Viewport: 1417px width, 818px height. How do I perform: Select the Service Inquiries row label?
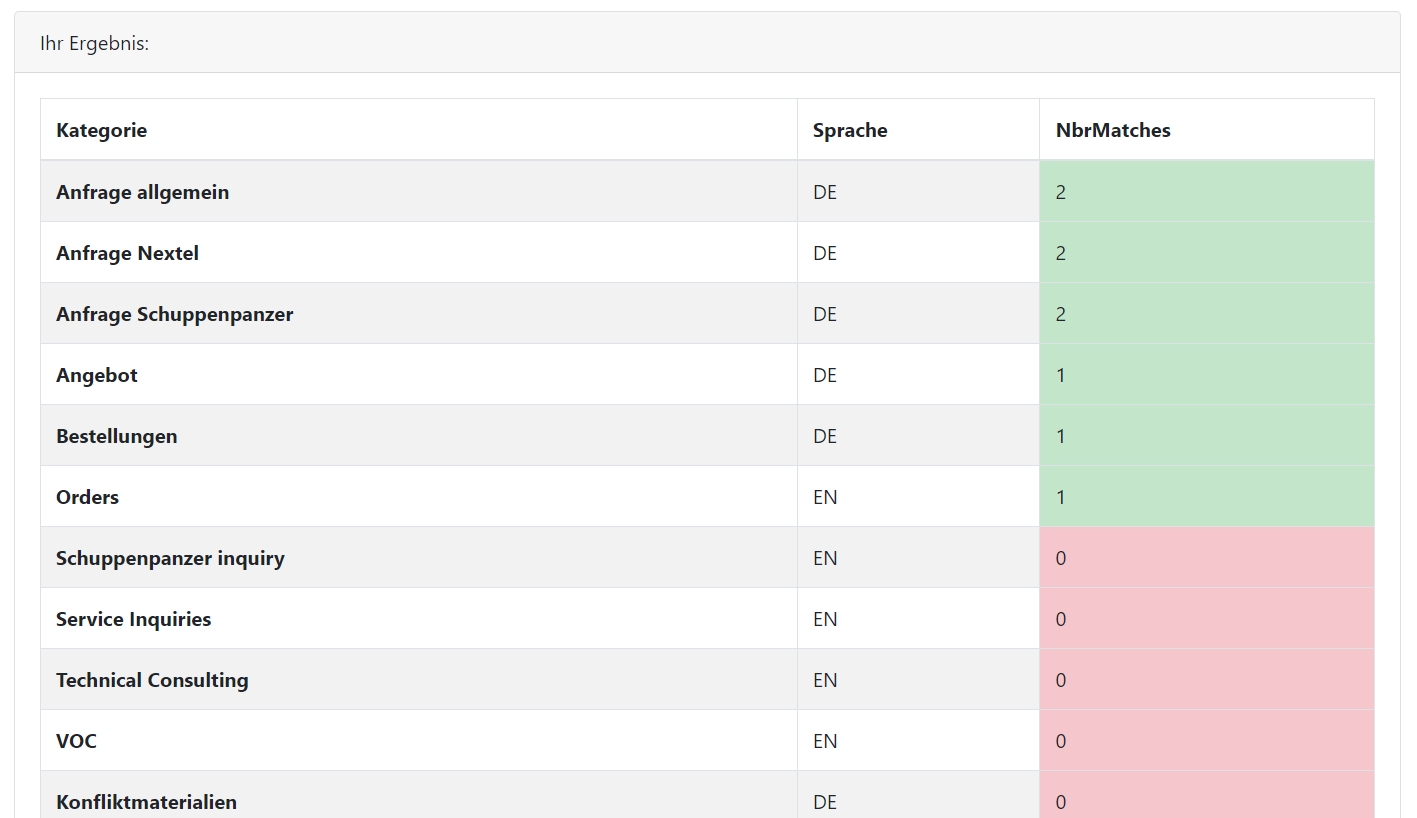(x=134, y=619)
